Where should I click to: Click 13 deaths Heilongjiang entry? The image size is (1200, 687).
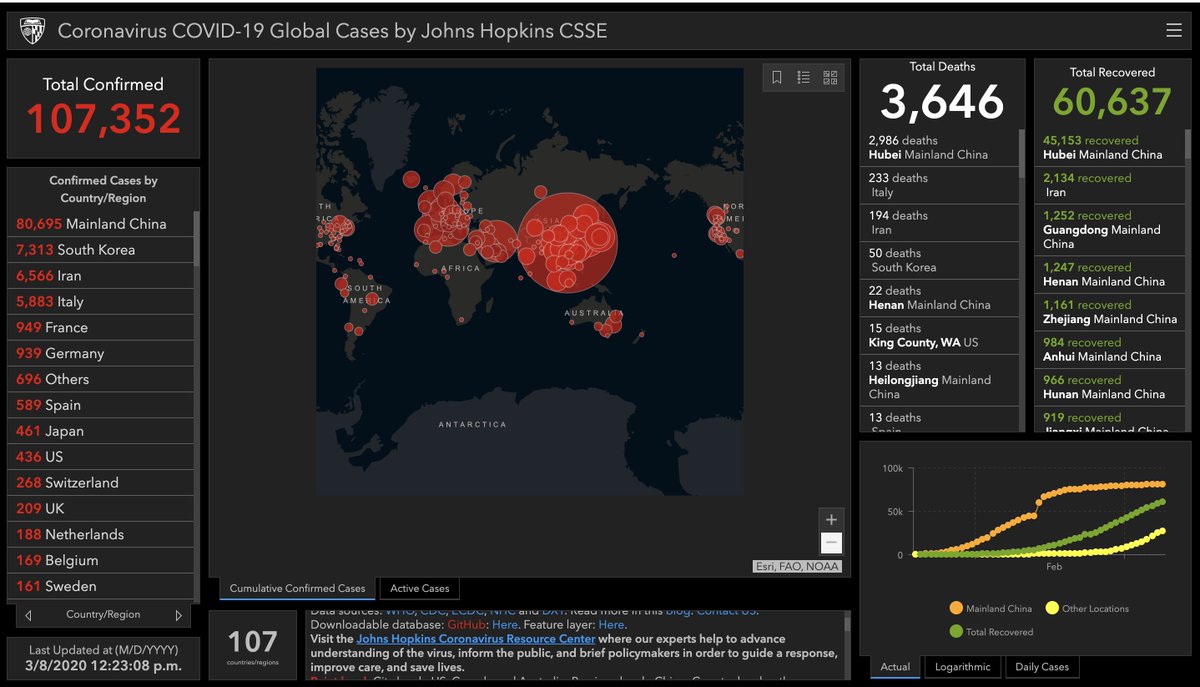(939, 380)
